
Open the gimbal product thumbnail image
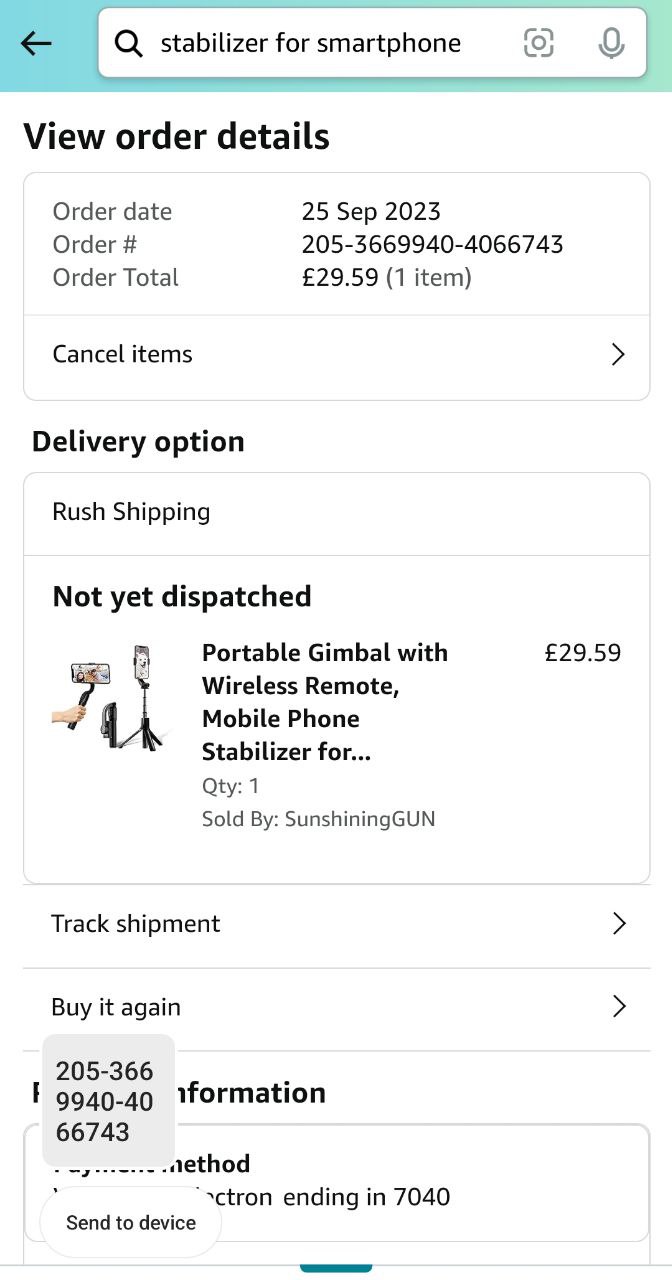point(112,699)
